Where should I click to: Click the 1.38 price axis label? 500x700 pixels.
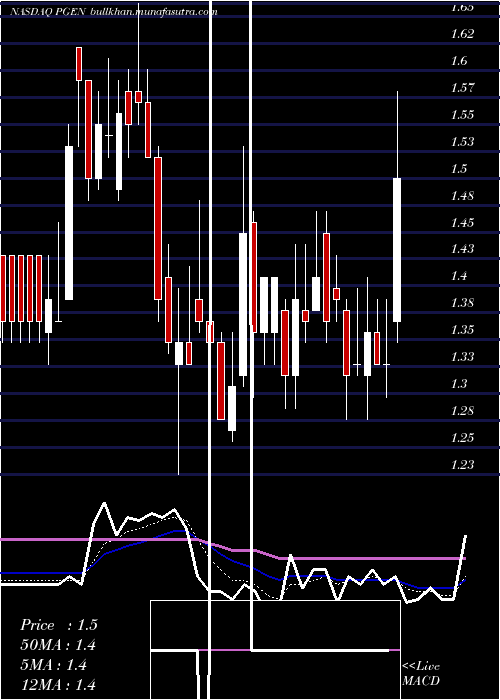[x=462, y=303]
